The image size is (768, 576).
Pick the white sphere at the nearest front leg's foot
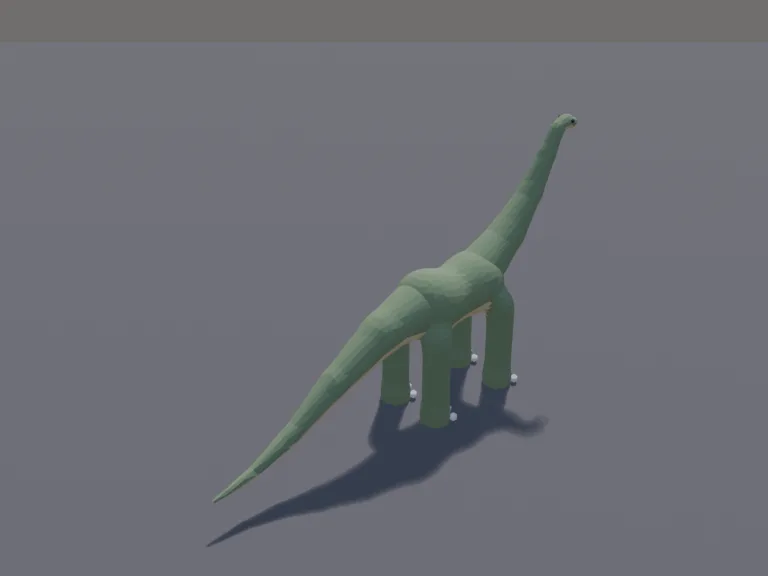pyautogui.click(x=453, y=417)
